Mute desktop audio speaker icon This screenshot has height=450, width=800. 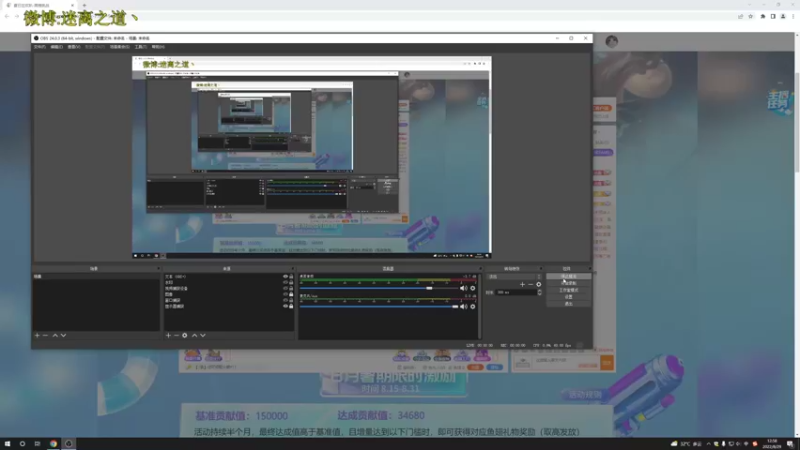463,288
